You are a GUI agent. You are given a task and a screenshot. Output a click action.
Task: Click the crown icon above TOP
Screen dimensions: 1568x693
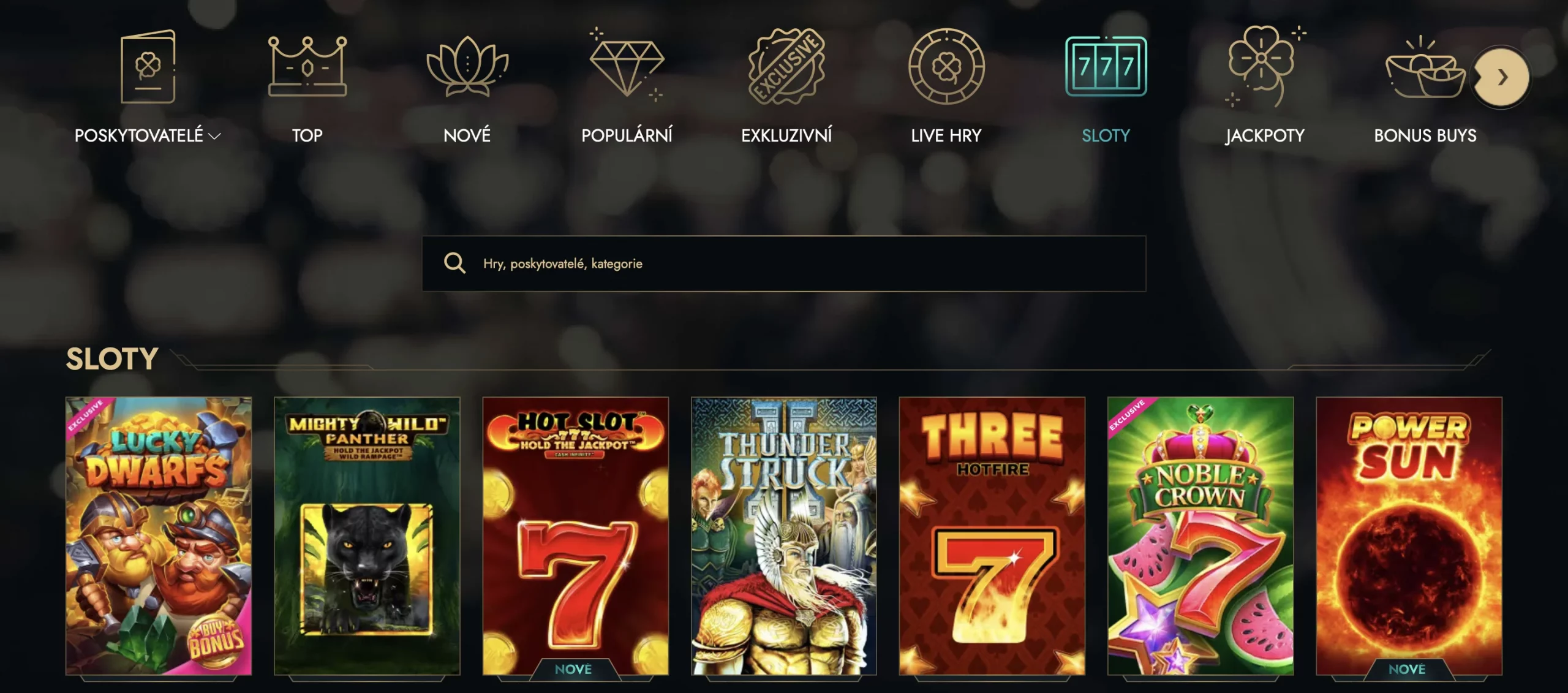click(307, 66)
